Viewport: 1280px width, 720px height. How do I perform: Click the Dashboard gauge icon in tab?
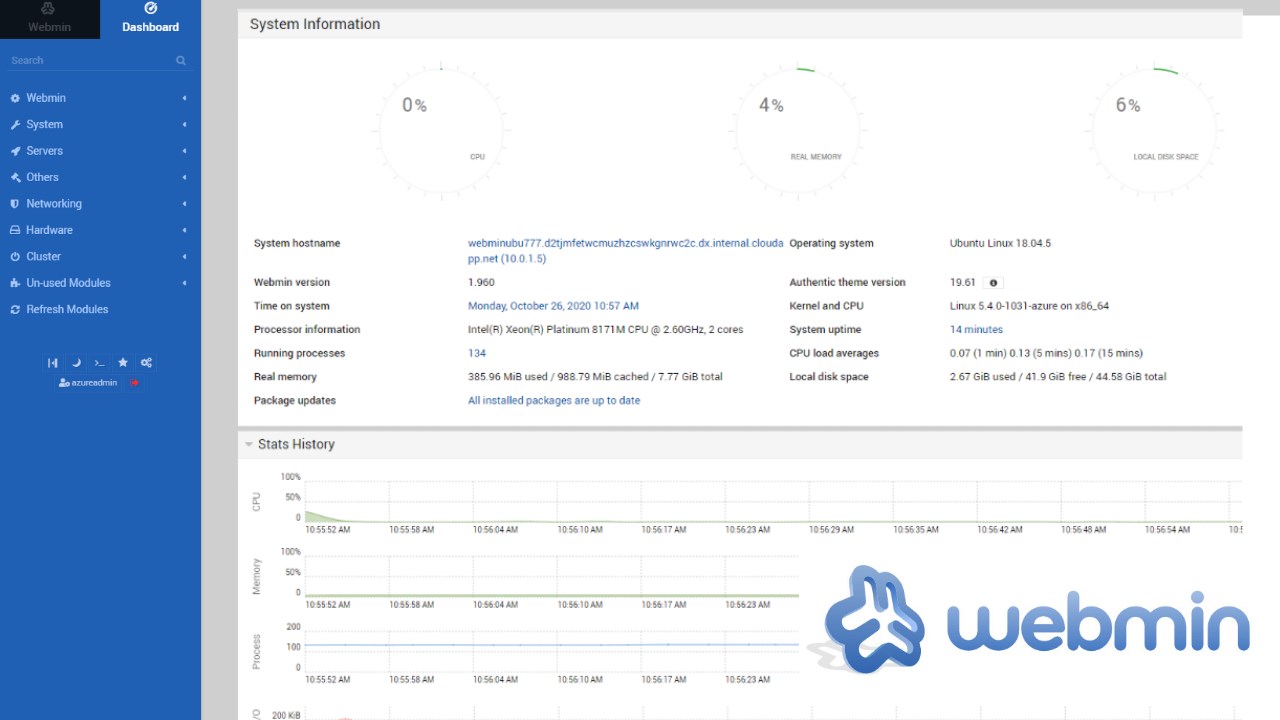(151, 8)
